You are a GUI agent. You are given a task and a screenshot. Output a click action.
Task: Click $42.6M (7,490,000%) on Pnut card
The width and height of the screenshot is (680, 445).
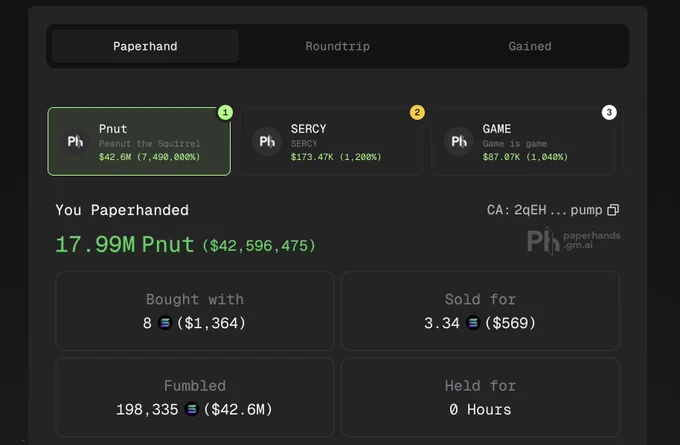point(150,157)
